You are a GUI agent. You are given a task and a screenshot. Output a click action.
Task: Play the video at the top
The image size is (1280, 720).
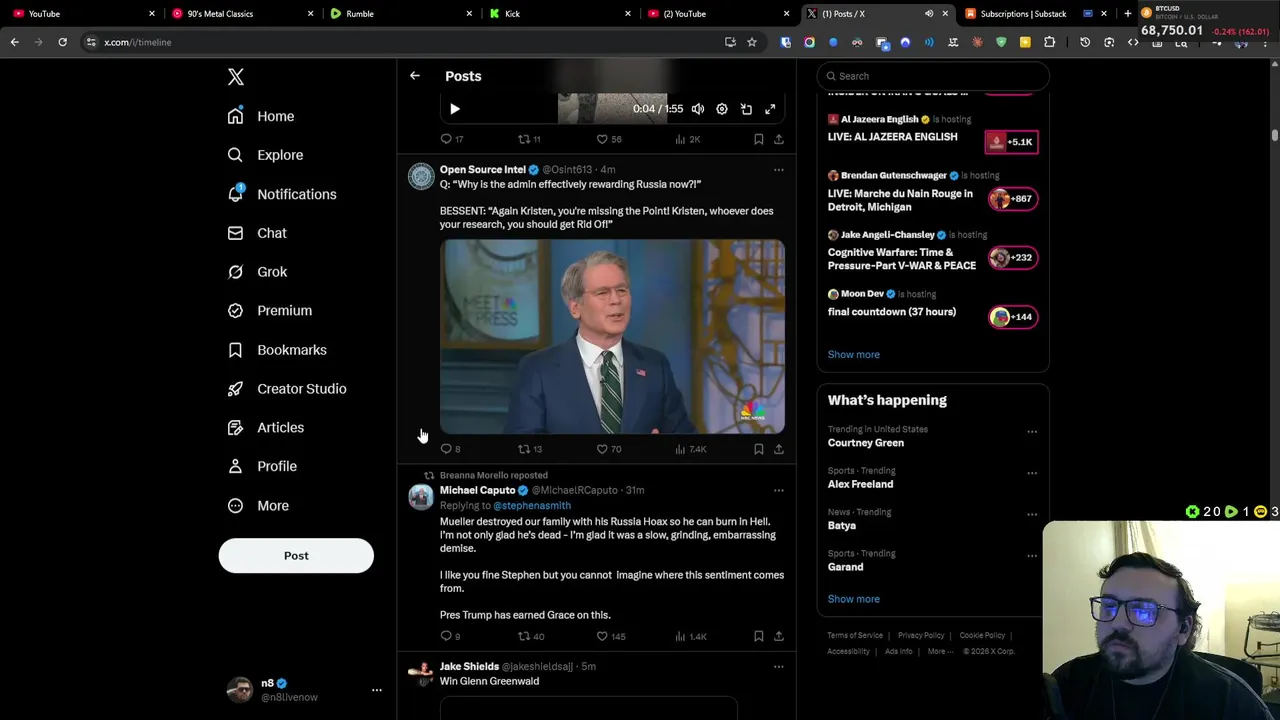point(455,109)
